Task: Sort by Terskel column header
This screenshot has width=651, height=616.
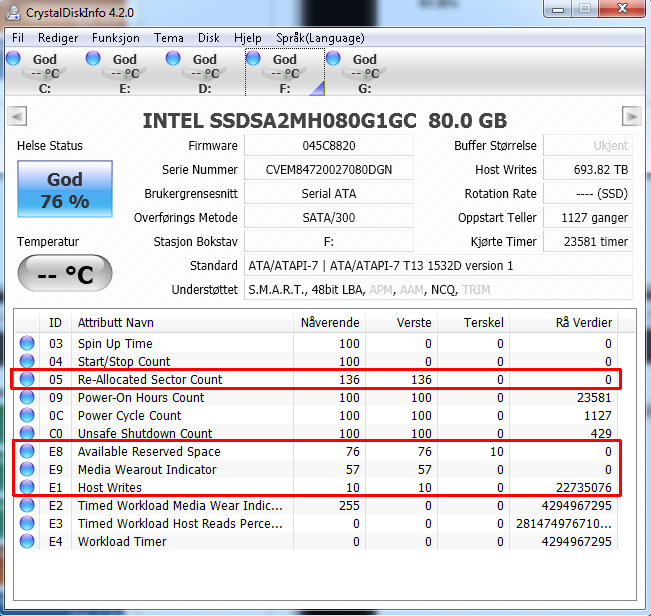Action: click(473, 323)
